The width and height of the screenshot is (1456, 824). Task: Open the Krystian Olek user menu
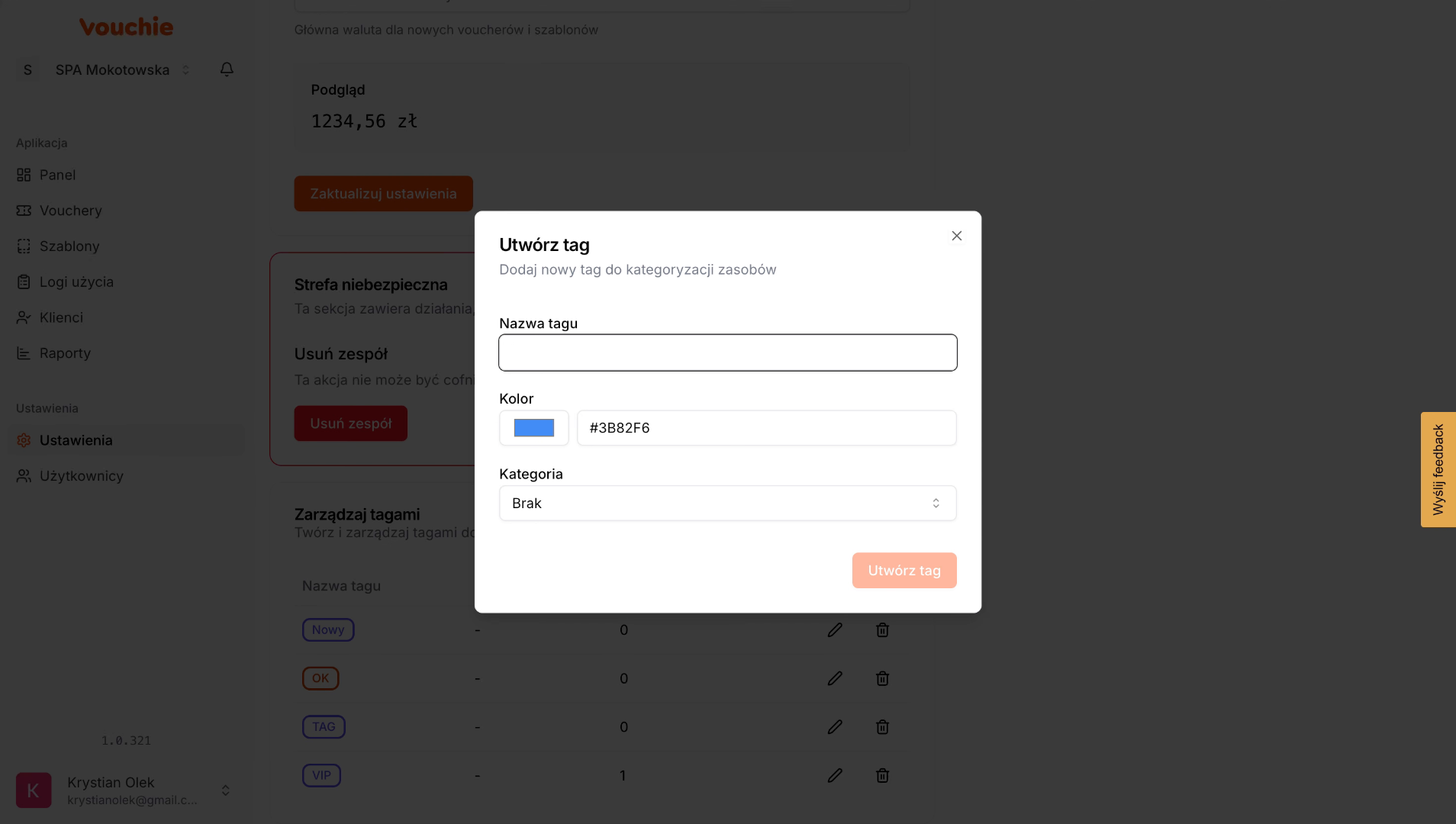[x=126, y=790]
